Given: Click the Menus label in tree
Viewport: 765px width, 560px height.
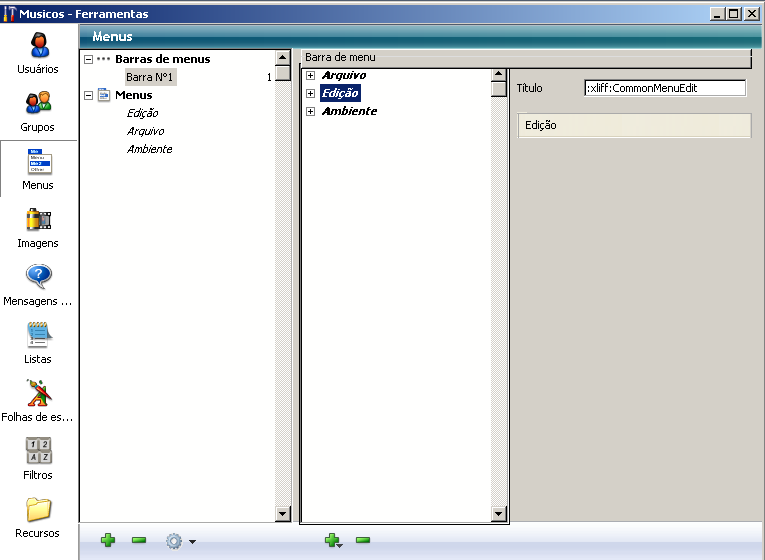Looking at the screenshot, I should [x=134, y=95].
